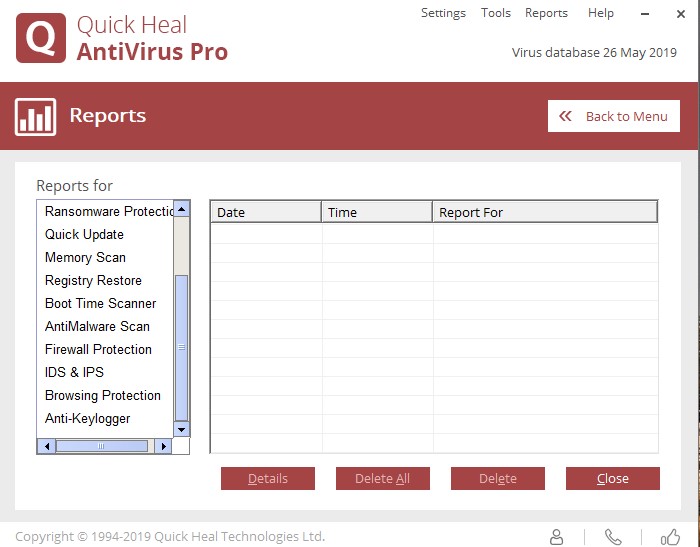This screenshot has height=547, width=700.
Task: Open the Reports menu at top
Action: [546, 13]
